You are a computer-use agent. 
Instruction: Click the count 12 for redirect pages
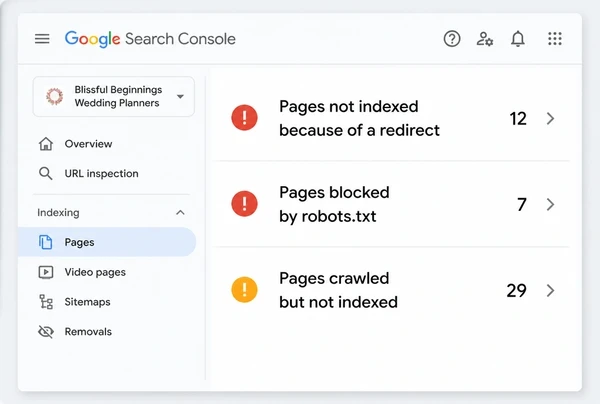(518, 119)
